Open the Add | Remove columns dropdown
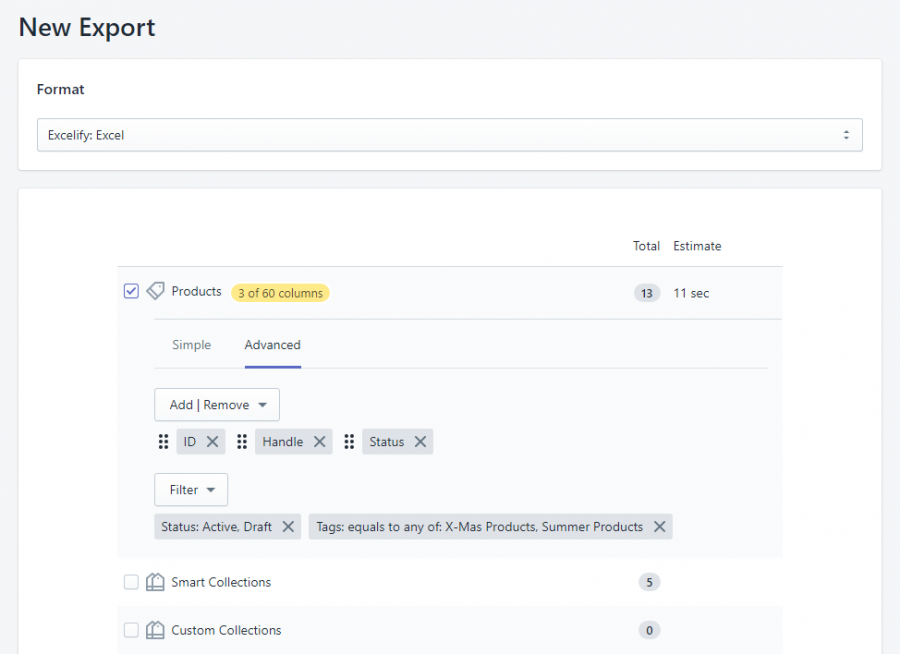Screen dimensions: 900x654 [x=216, y=405]
